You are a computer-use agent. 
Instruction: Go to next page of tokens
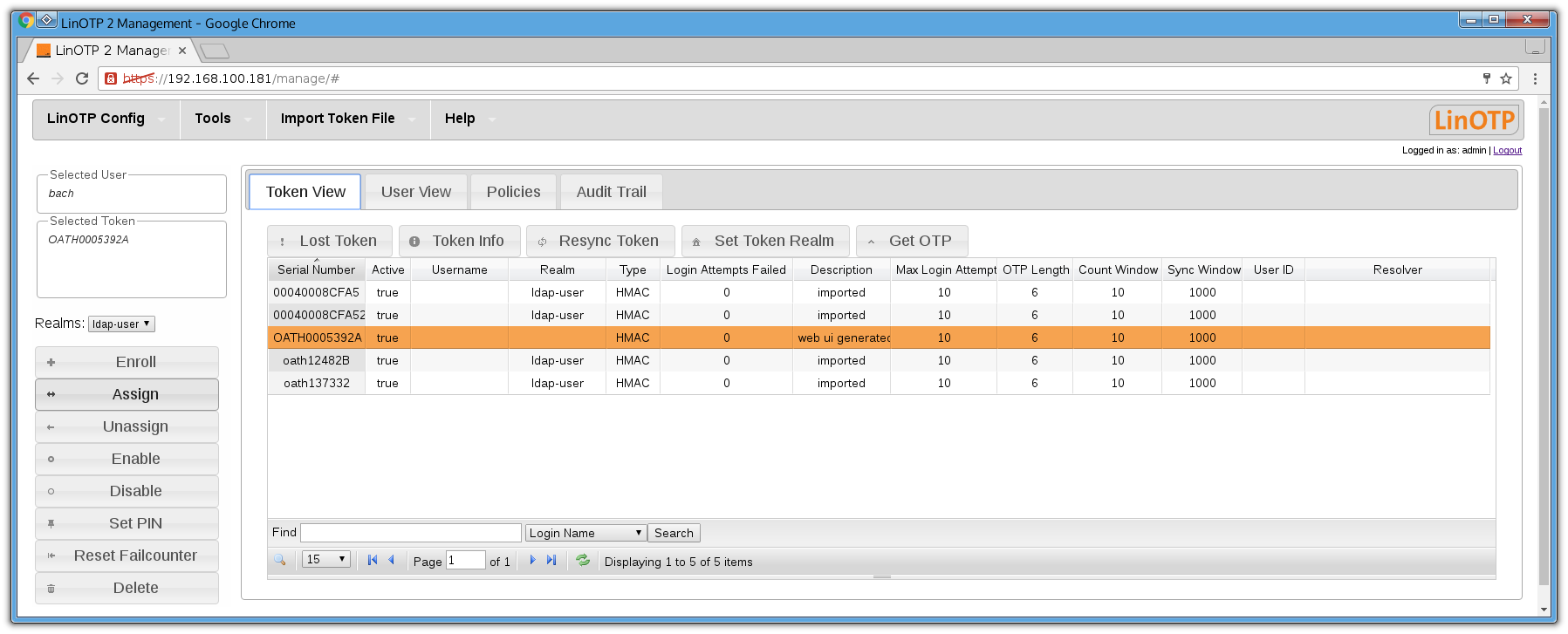[x=532, y=560]
